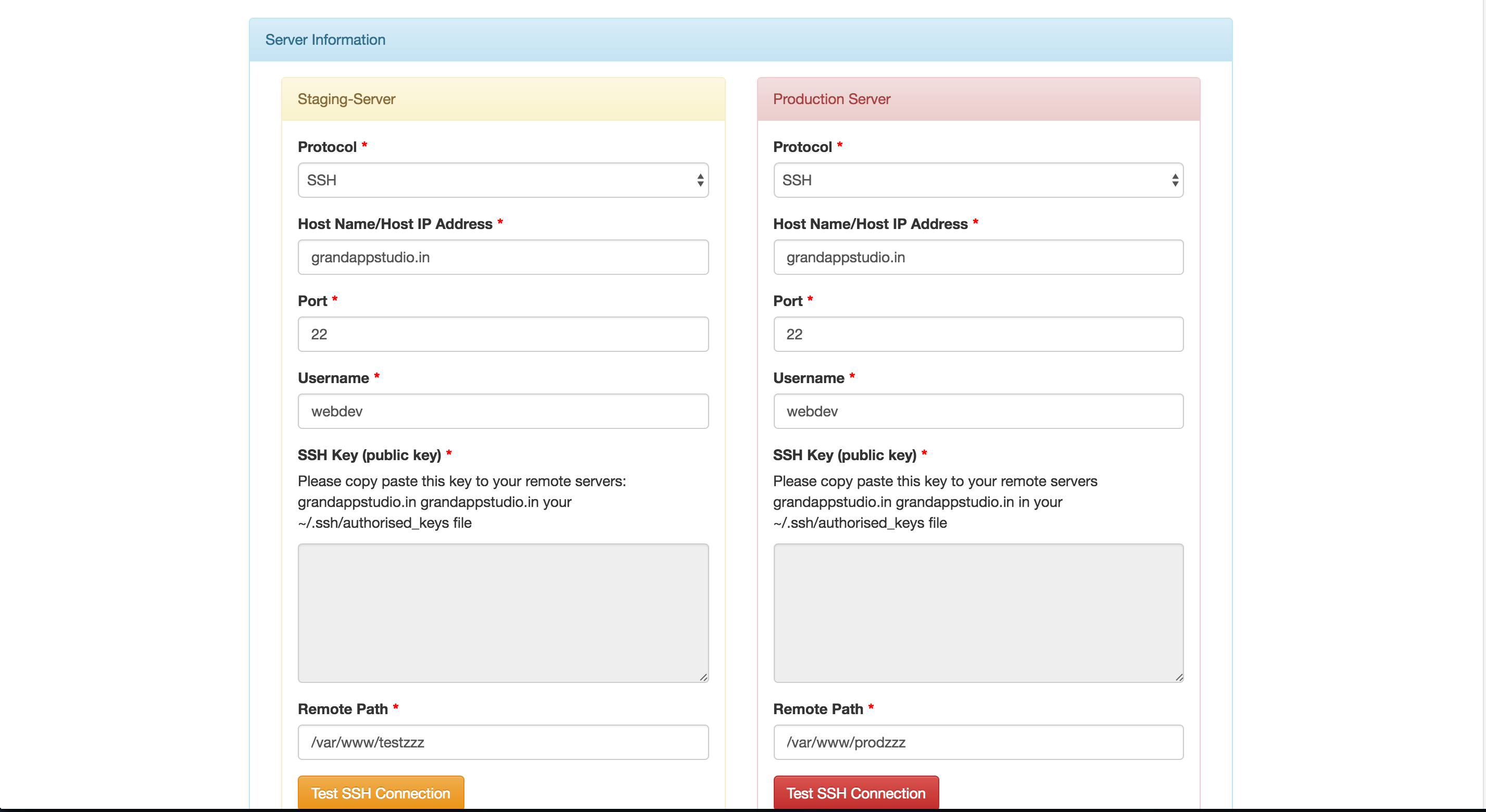
Task: Select the Staging Username field
Action: pyautogui.click(x=503, y=411)
